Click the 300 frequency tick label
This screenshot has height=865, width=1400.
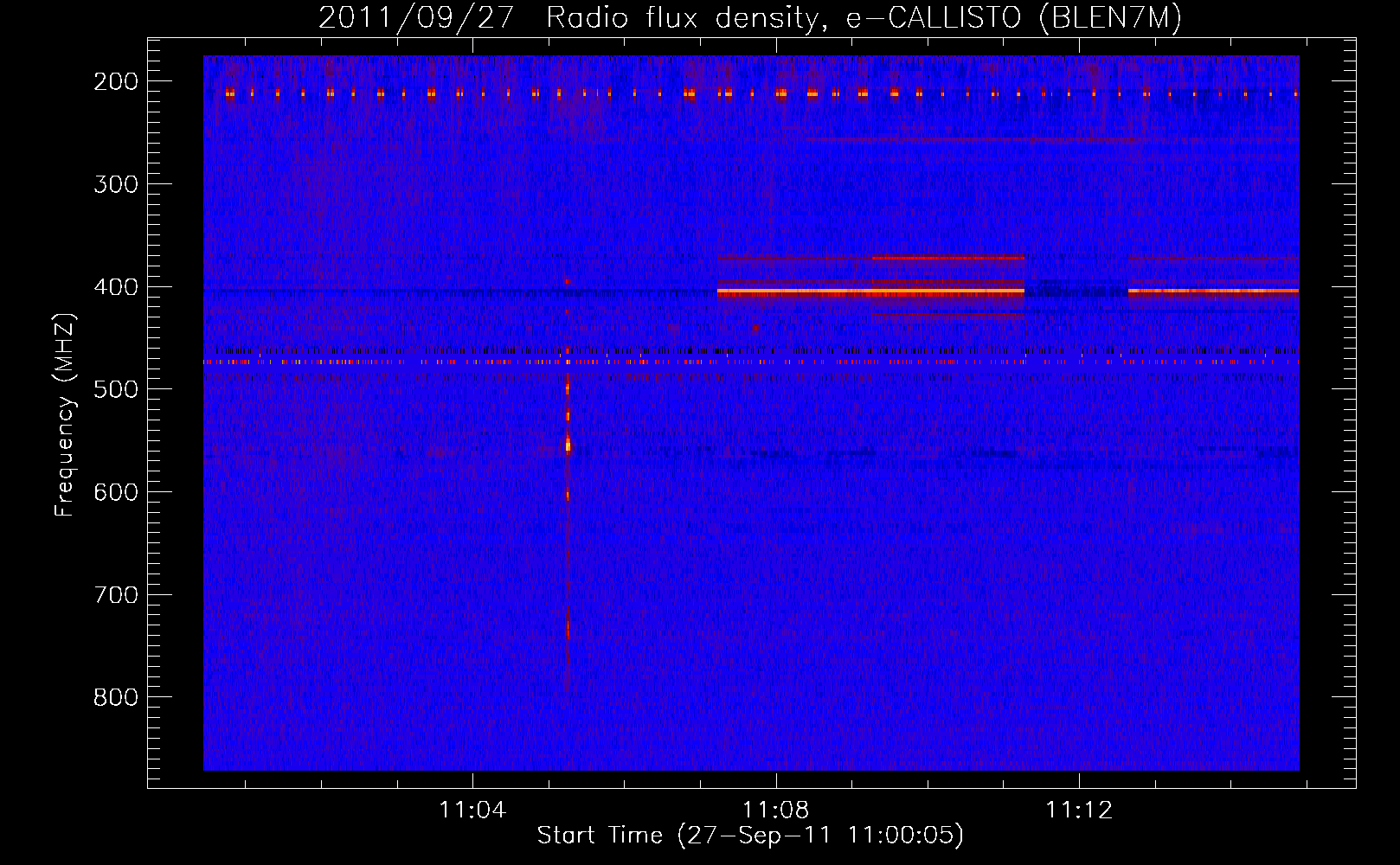pyautogui.click(x=116, y=184)
